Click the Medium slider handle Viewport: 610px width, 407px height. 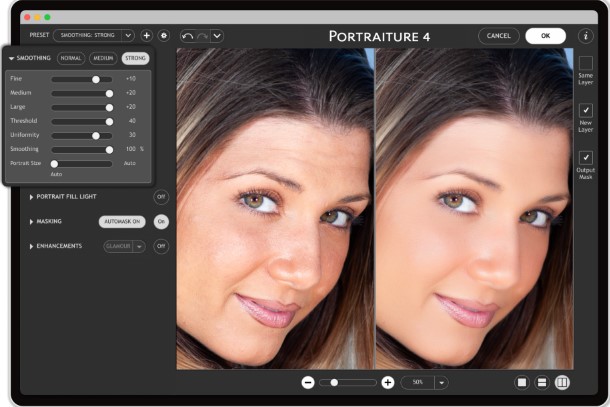[x=109, y=94]
